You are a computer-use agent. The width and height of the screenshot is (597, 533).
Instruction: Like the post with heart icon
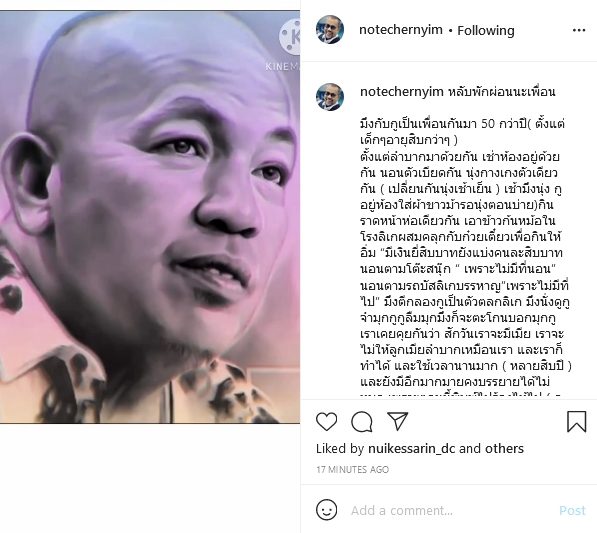(x=326, y=421)
